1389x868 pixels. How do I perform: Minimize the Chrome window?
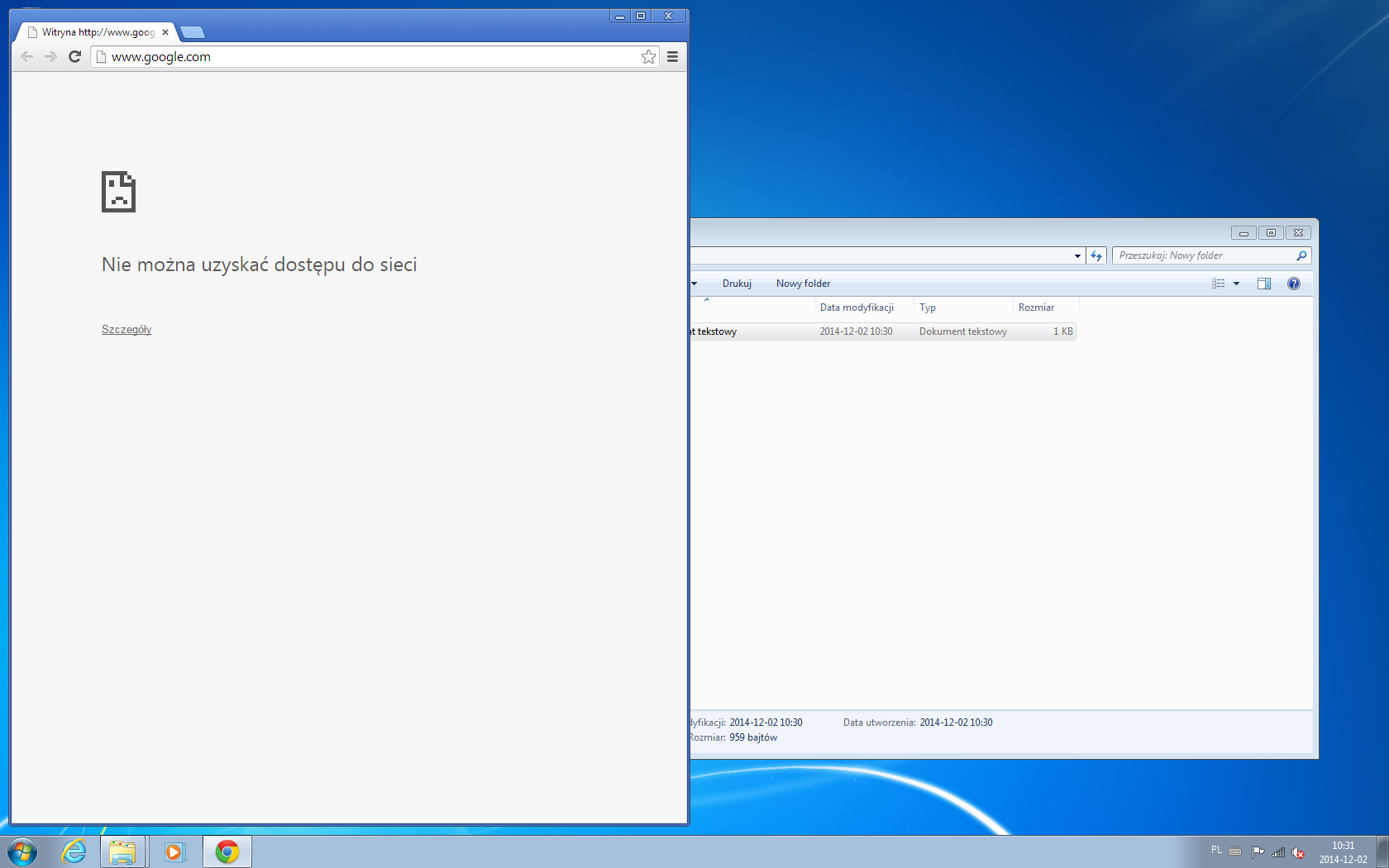[619, 16]
